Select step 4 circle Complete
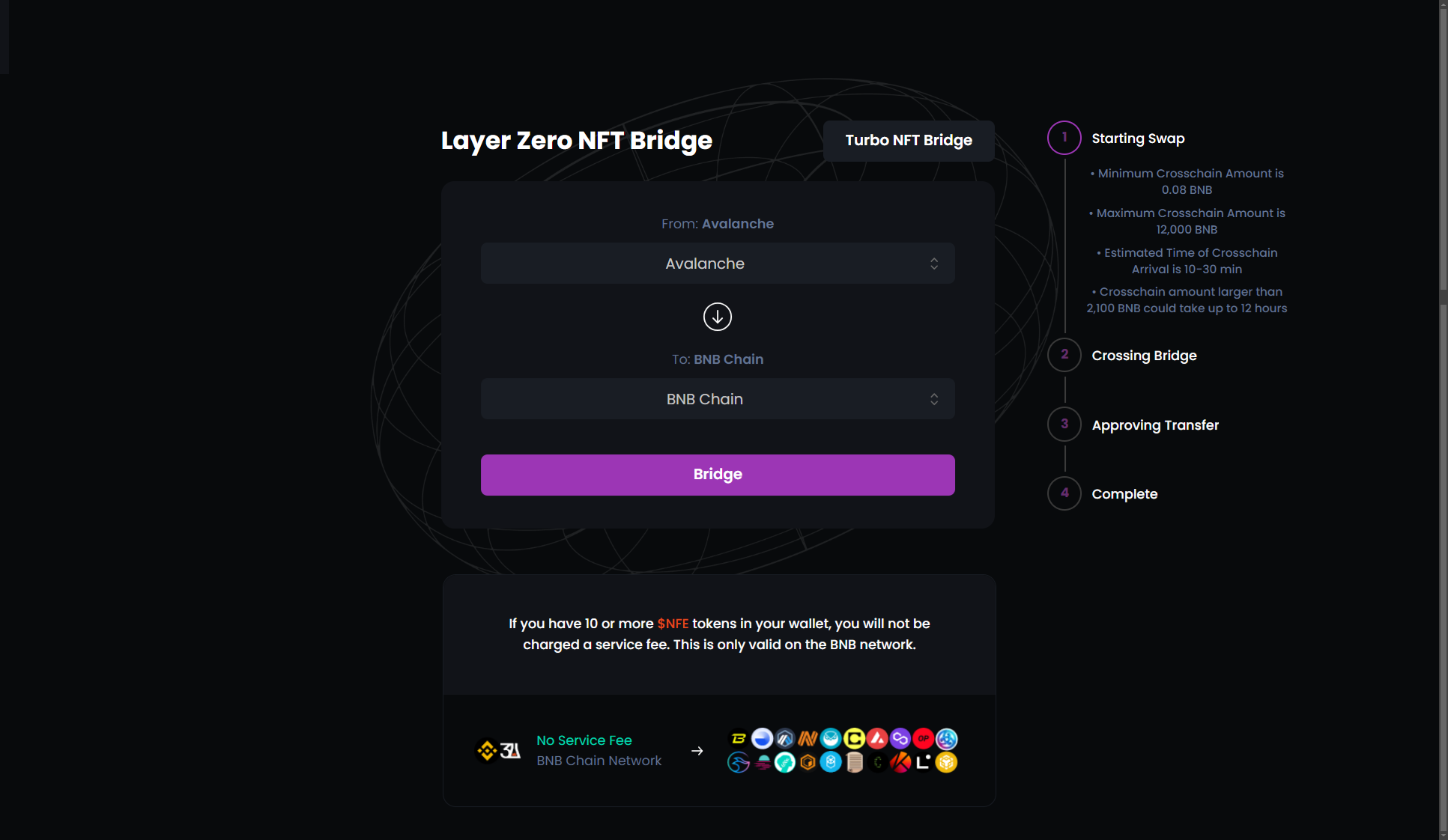 click(x=1064, y=493)
